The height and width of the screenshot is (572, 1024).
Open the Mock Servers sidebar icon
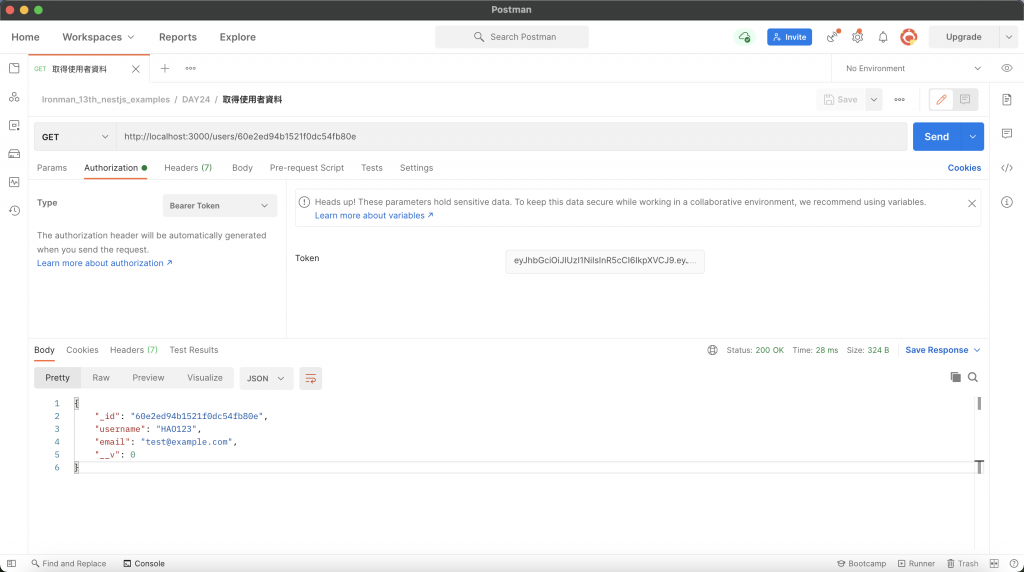[x=14, y=154]
